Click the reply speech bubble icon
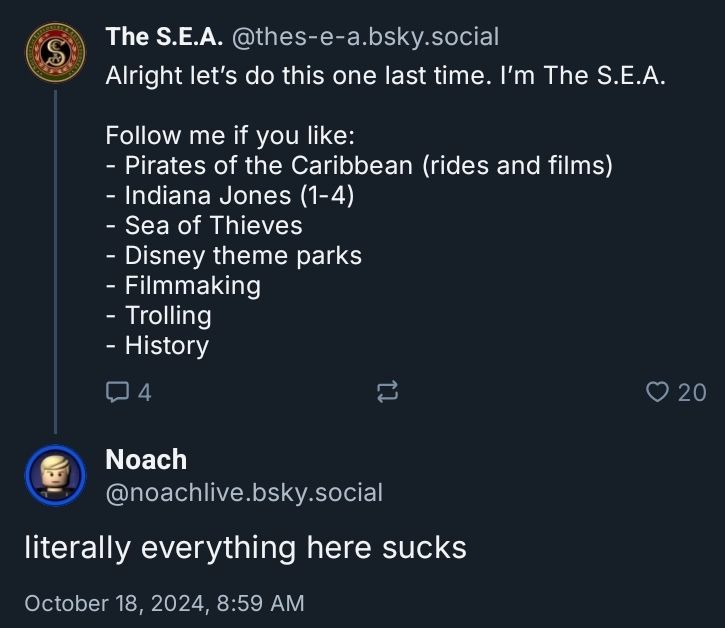 pos(117,392)
